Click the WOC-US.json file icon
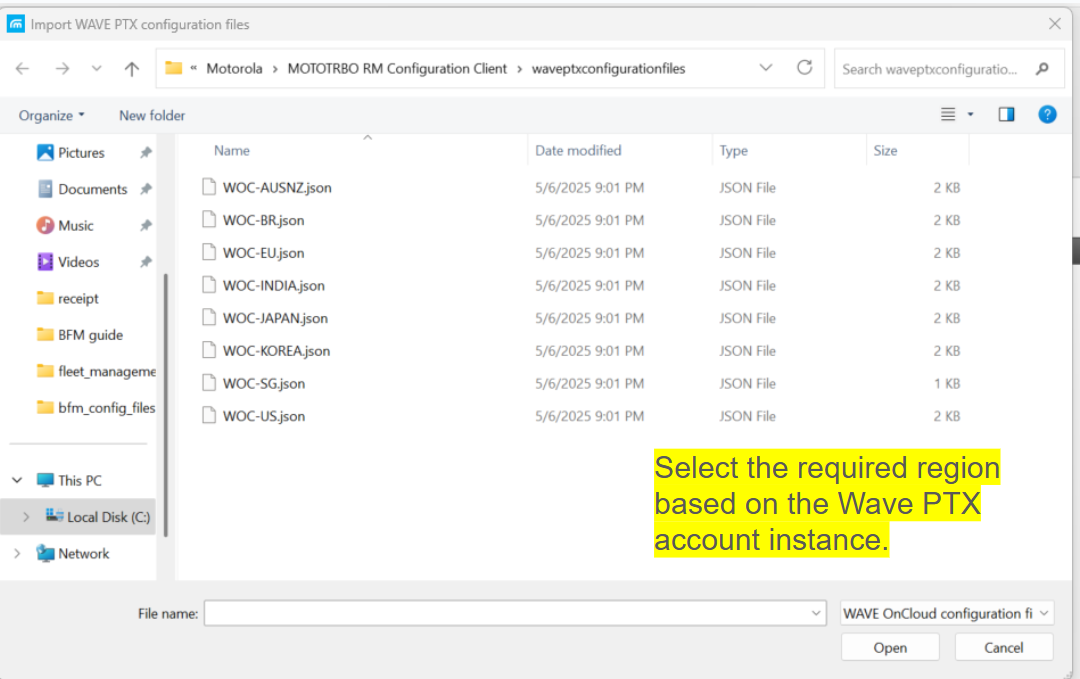Viewport: 1080px width, 679px height. point(209,415)
